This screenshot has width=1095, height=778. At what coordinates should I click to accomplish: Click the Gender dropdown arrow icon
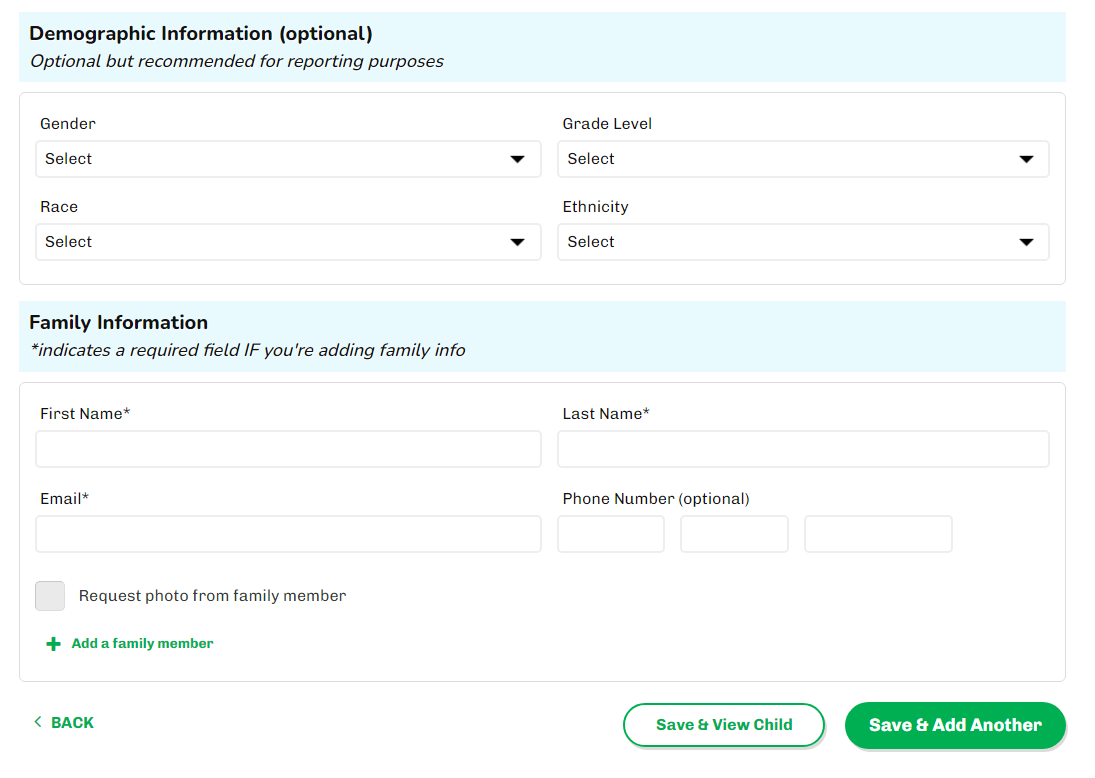click(517, 159)
